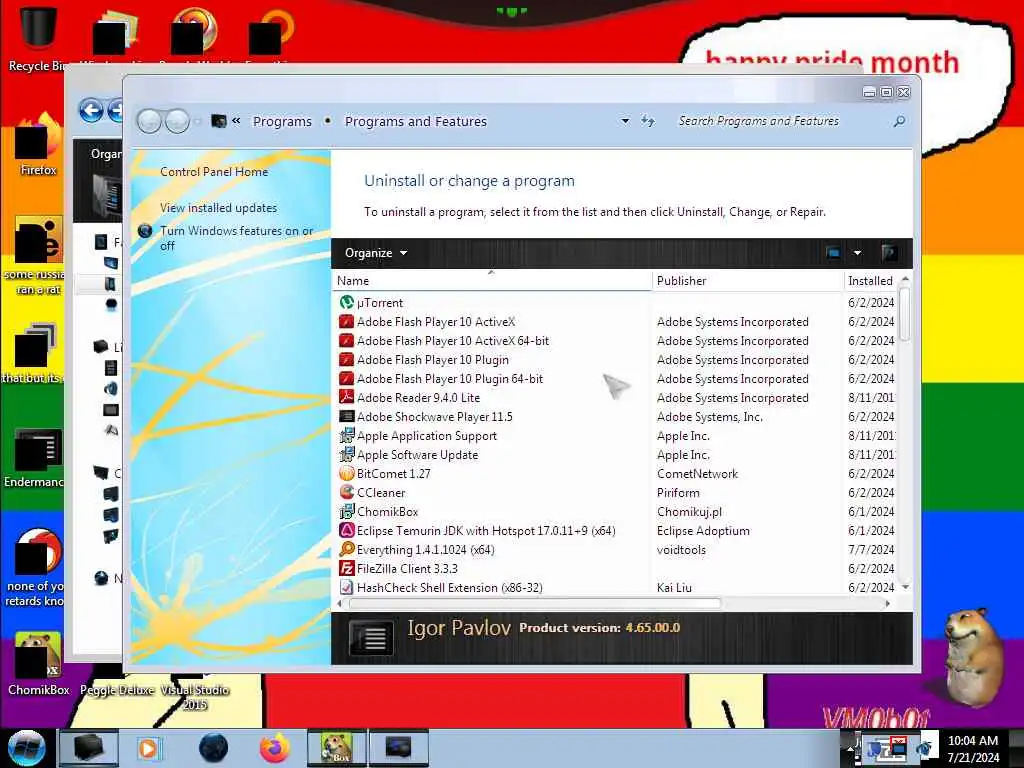This screenshot has width=1024, height=768.
Task: Click the horizontal scrollbar thumb
Action: coord(535,603)
